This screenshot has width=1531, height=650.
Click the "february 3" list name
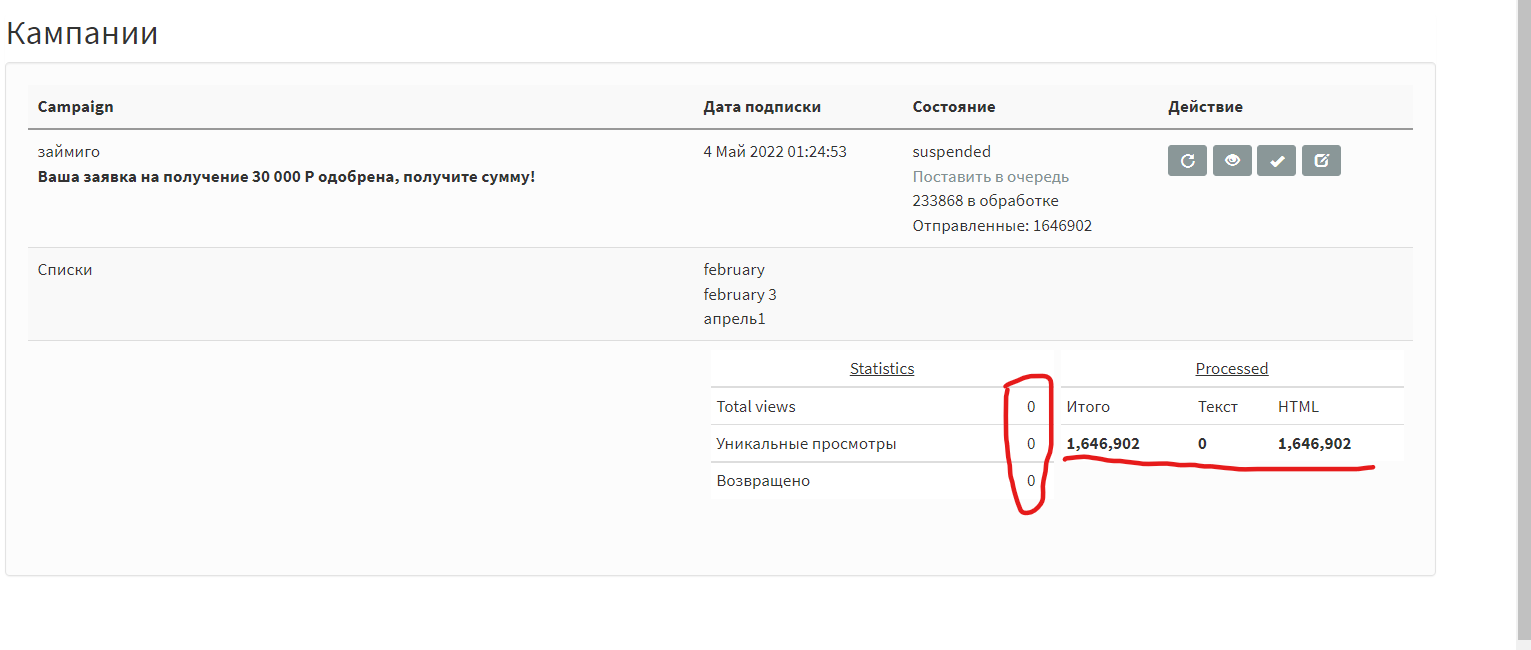coord(740,295)
